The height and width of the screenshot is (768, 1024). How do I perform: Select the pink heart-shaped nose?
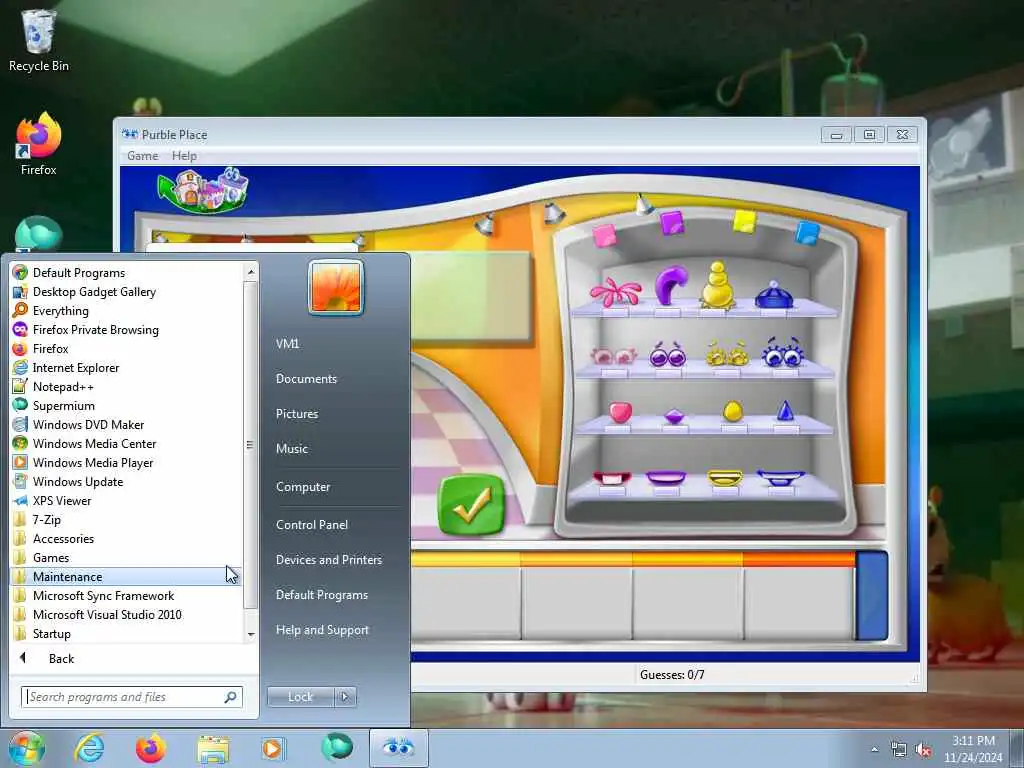coord(620,413)
